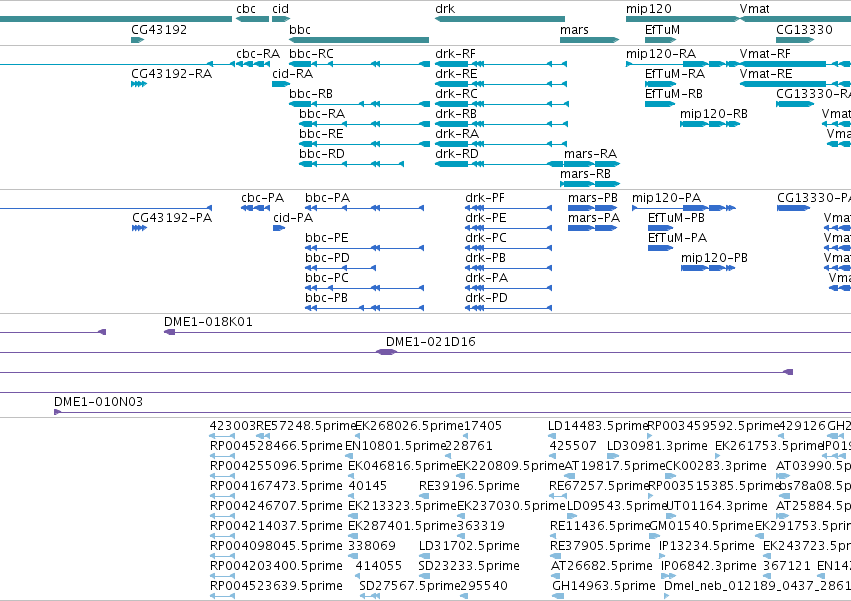The height and width of the screenshot is (601, 851).
Task: Select EST IP06842.3prime
Action: [669, 576]
